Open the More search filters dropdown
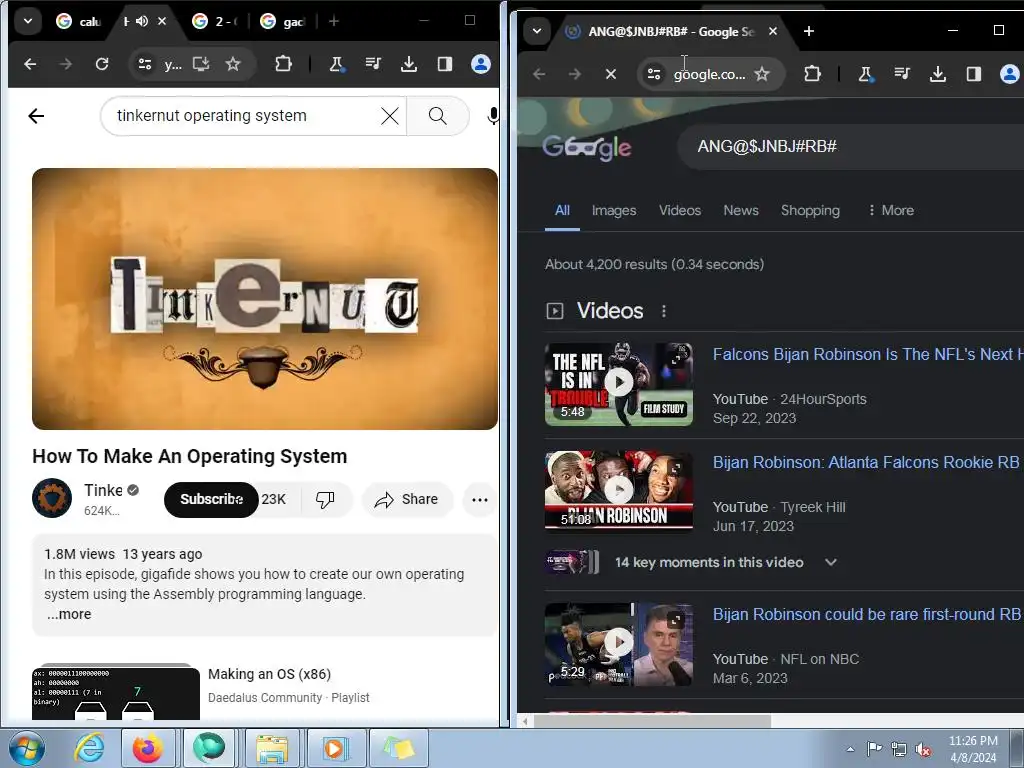 click(x=891, y=210)
